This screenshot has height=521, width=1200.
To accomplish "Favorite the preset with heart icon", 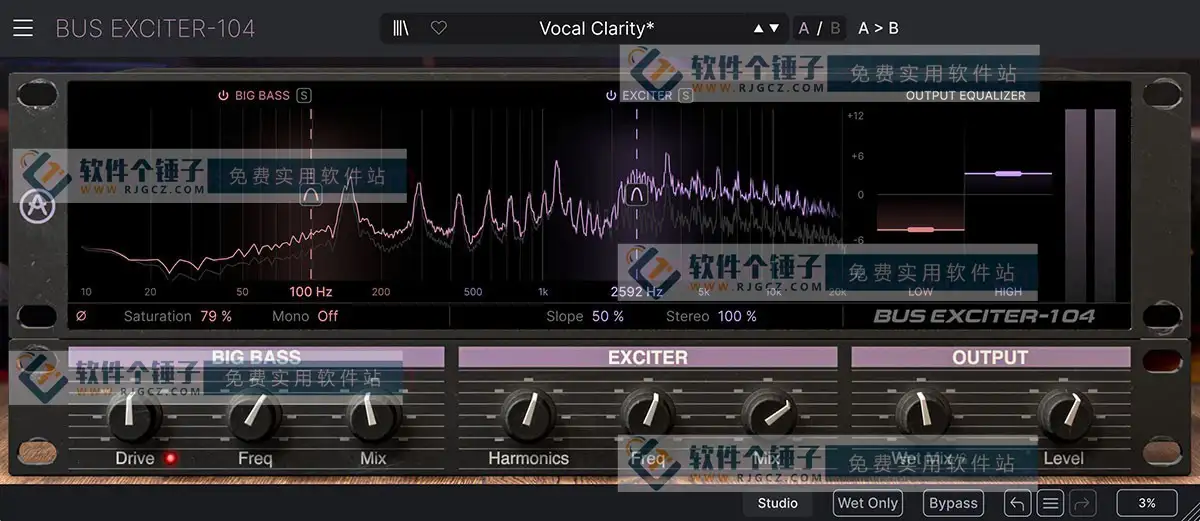I will [x=438, y=28].
